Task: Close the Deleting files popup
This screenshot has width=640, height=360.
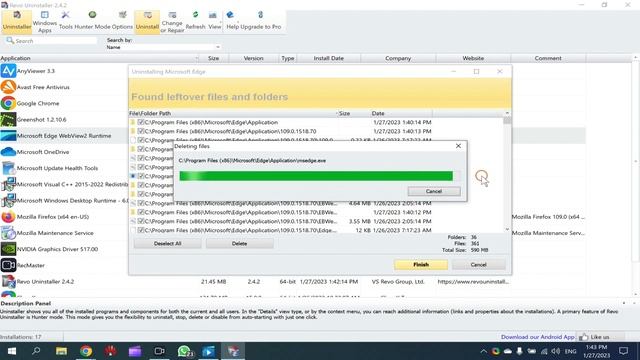Action: [x=458, y=146]
